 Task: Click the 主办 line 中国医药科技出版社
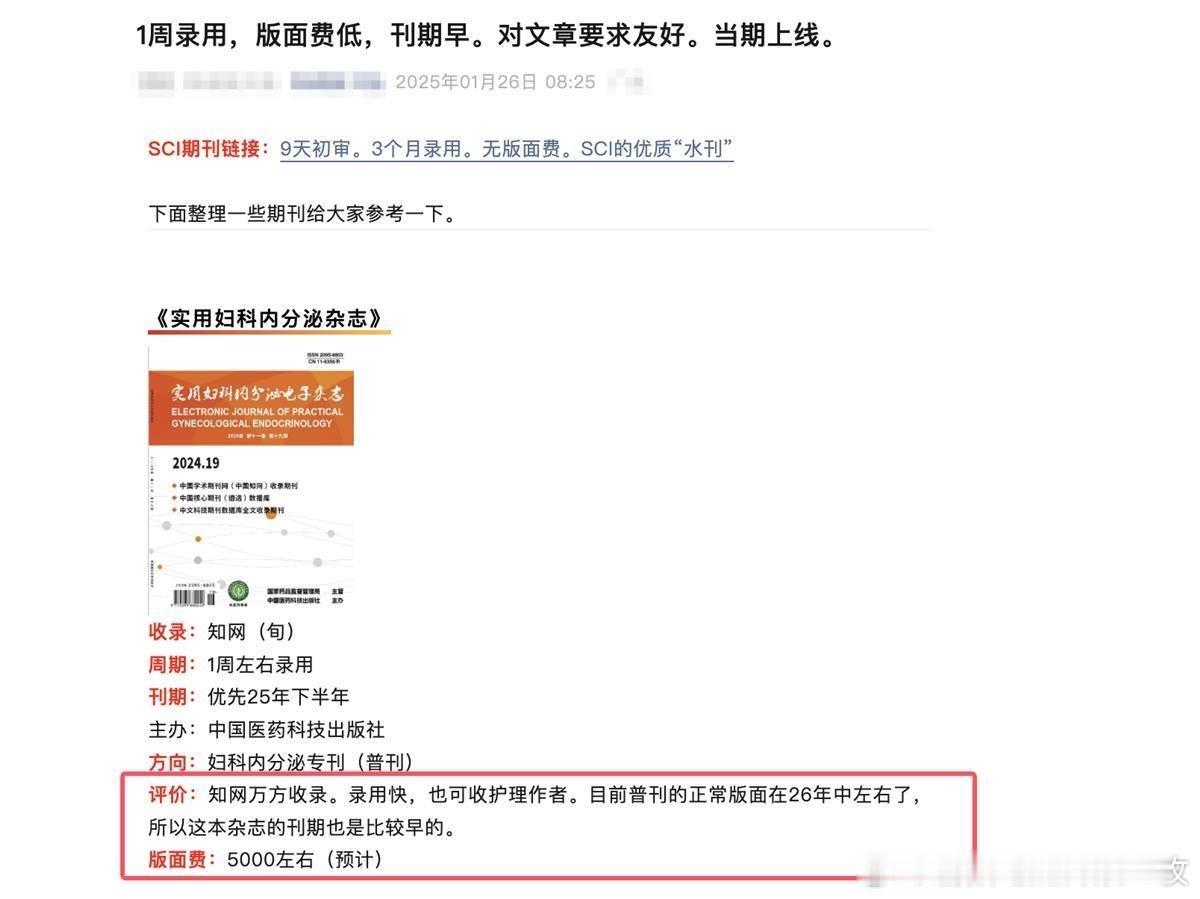(267, 730)
